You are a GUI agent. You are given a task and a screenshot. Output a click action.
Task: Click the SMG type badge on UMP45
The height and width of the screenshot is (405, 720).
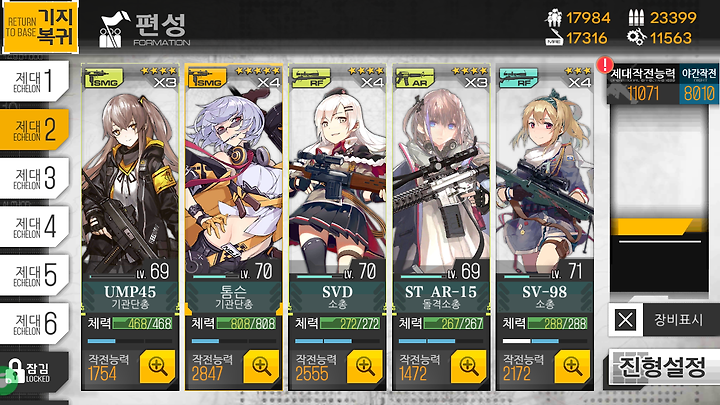click(104, 78)
